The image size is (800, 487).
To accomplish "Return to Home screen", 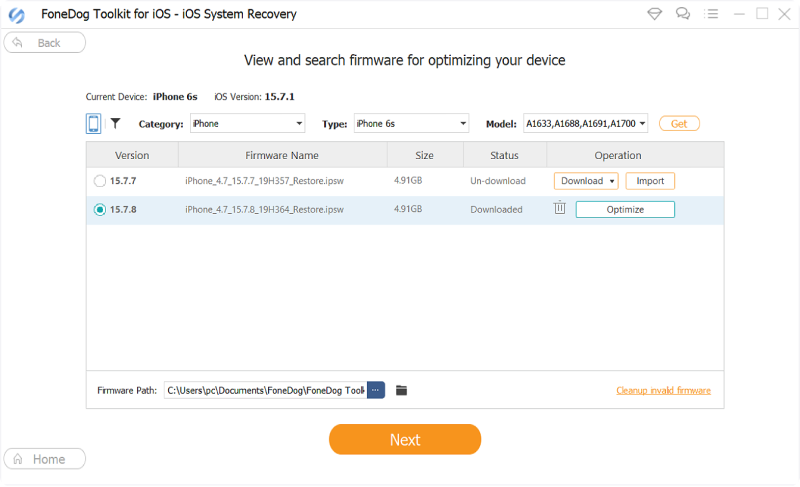I will [45, 459].
